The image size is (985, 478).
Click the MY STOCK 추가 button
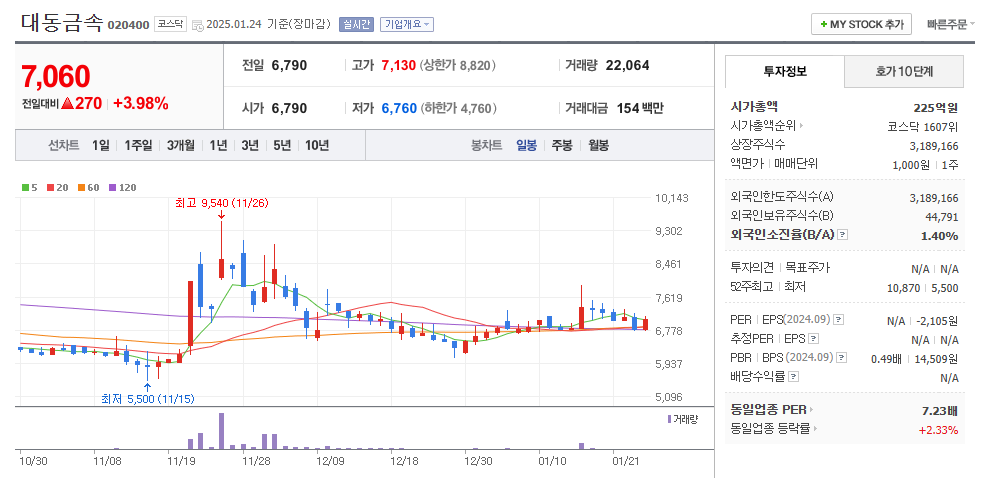tap(861, 24)
